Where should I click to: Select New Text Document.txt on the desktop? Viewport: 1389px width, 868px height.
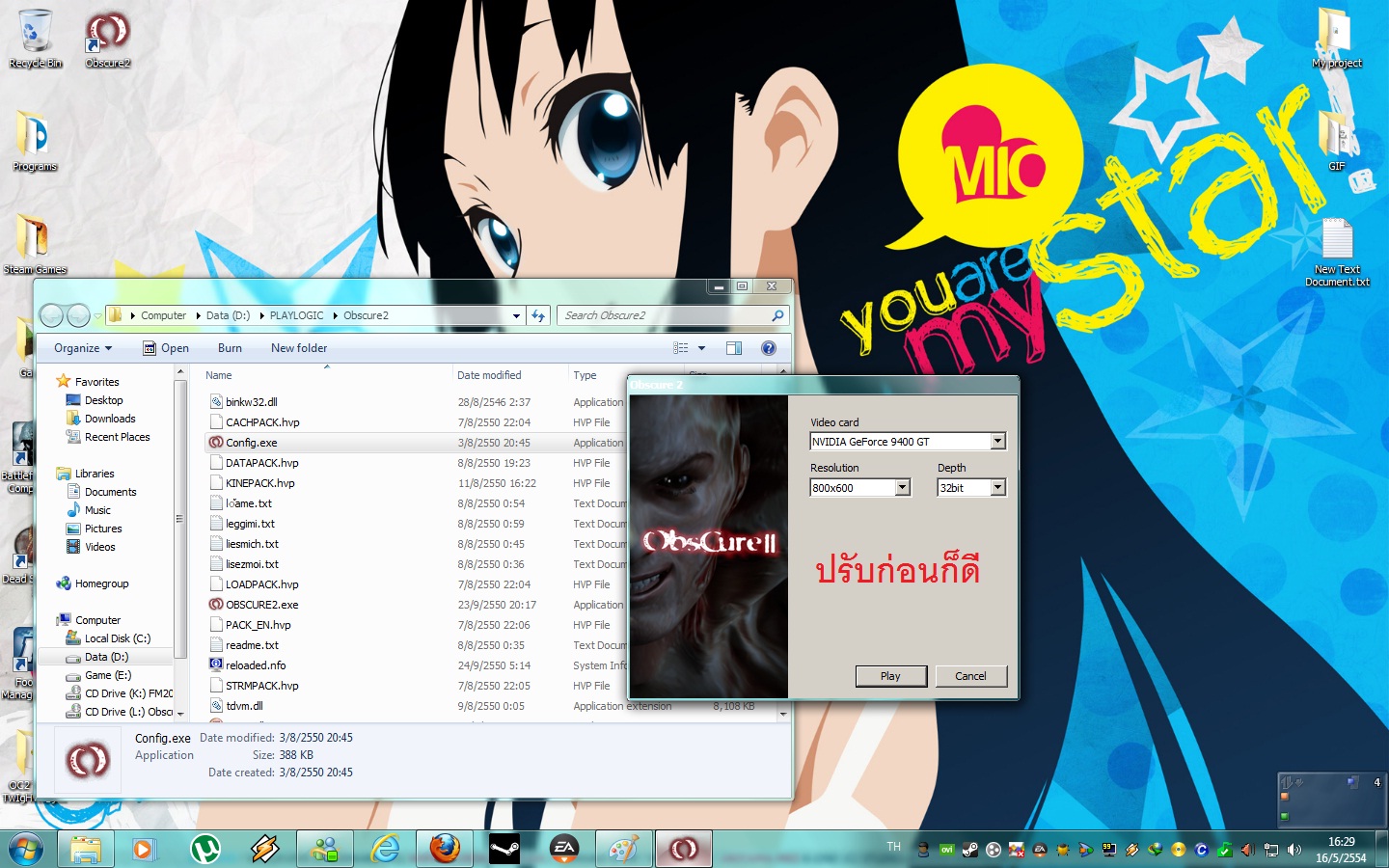point(1337,253)
